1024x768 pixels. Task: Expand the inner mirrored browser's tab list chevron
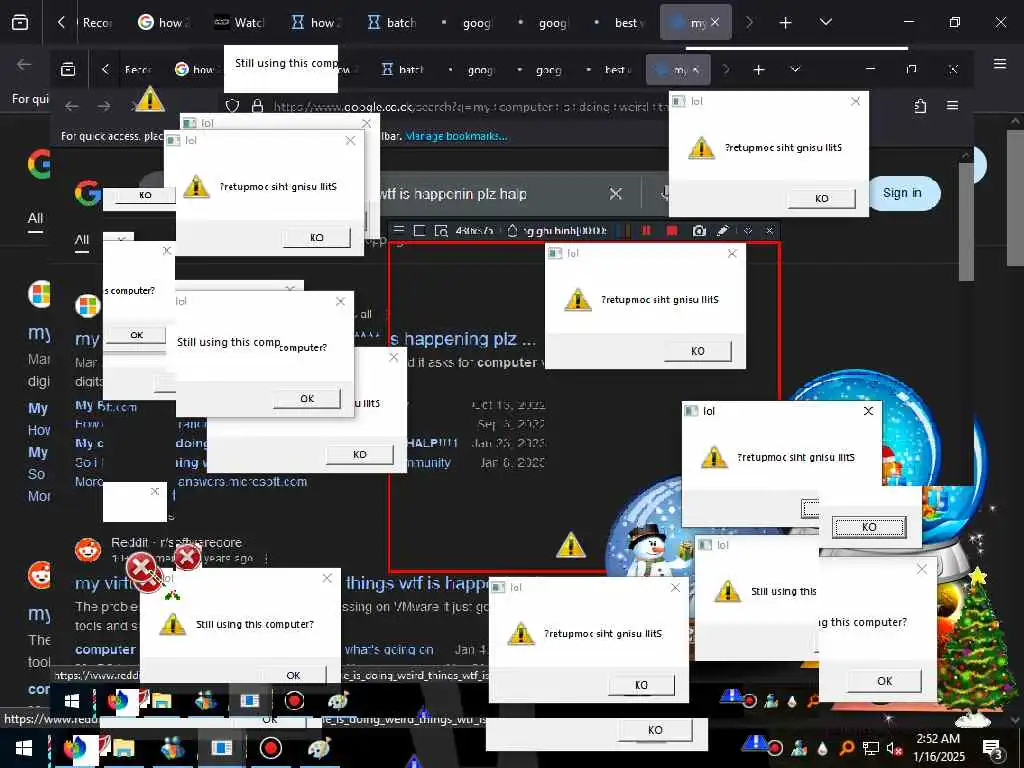795,69
